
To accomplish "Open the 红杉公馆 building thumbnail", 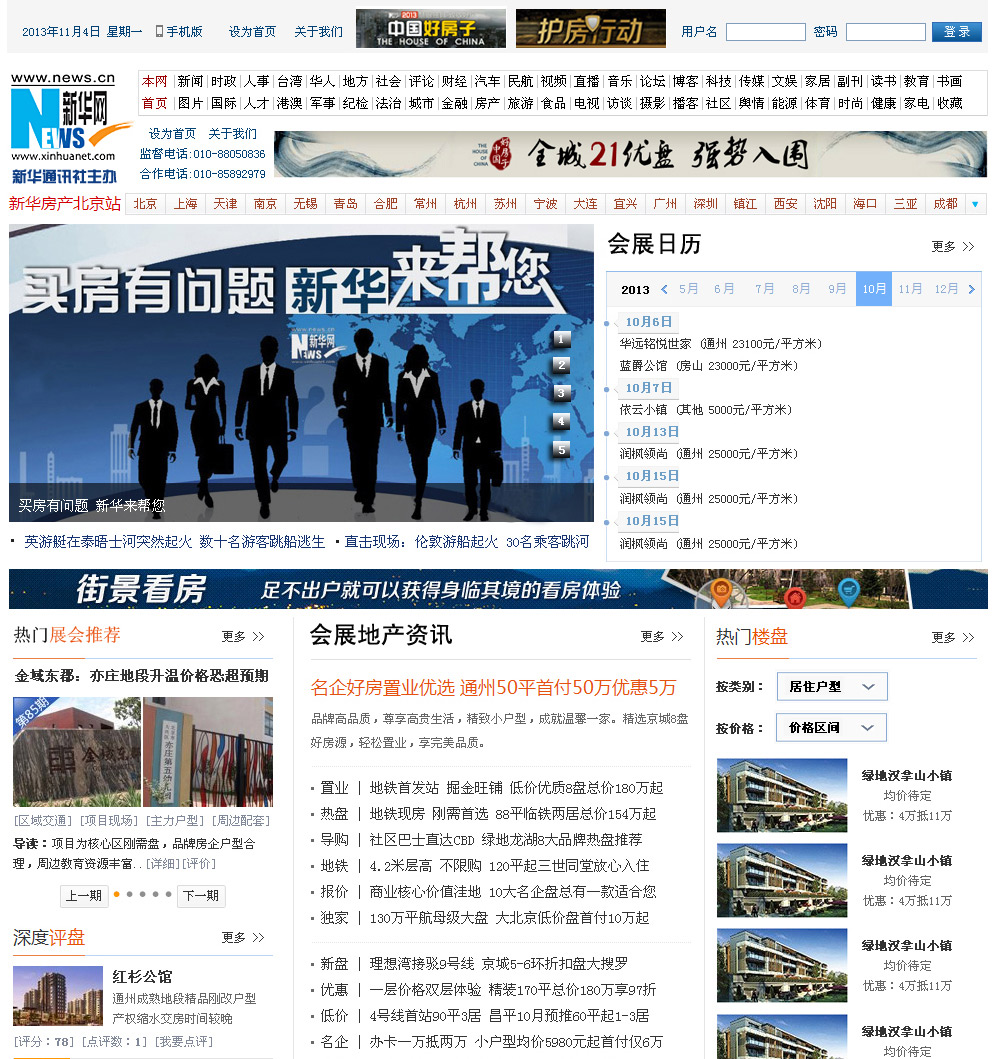I will (58, 995).
